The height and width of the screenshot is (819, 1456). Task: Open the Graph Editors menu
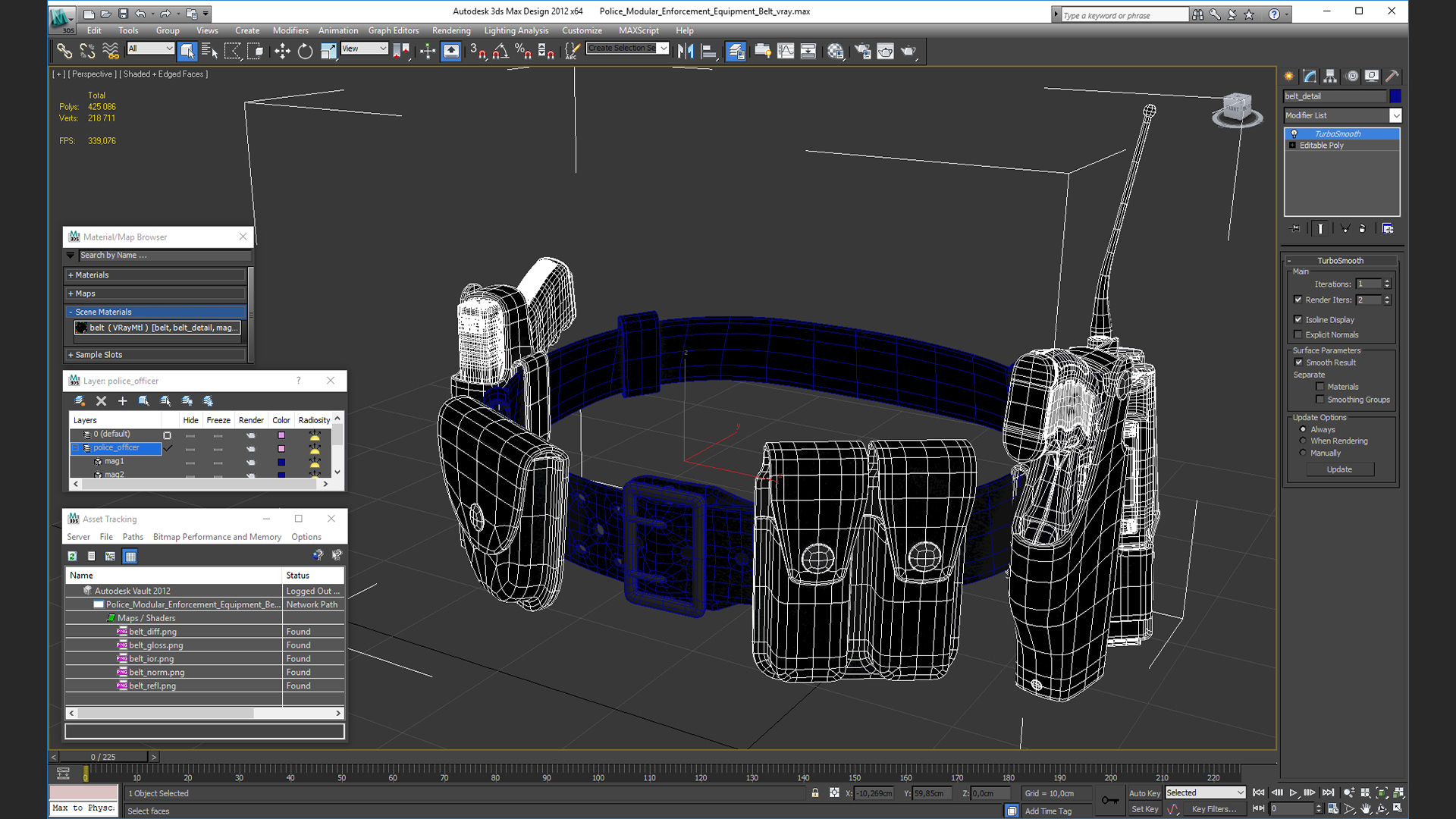394,30
